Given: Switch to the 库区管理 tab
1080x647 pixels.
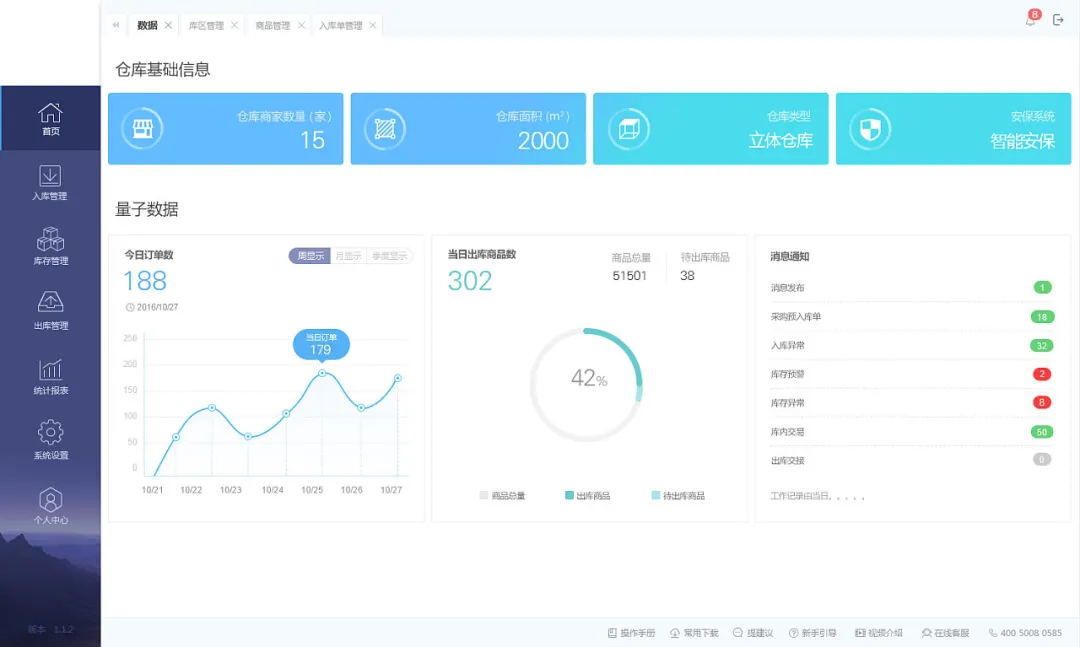Looking at the screenshot, I should [206, 25].
